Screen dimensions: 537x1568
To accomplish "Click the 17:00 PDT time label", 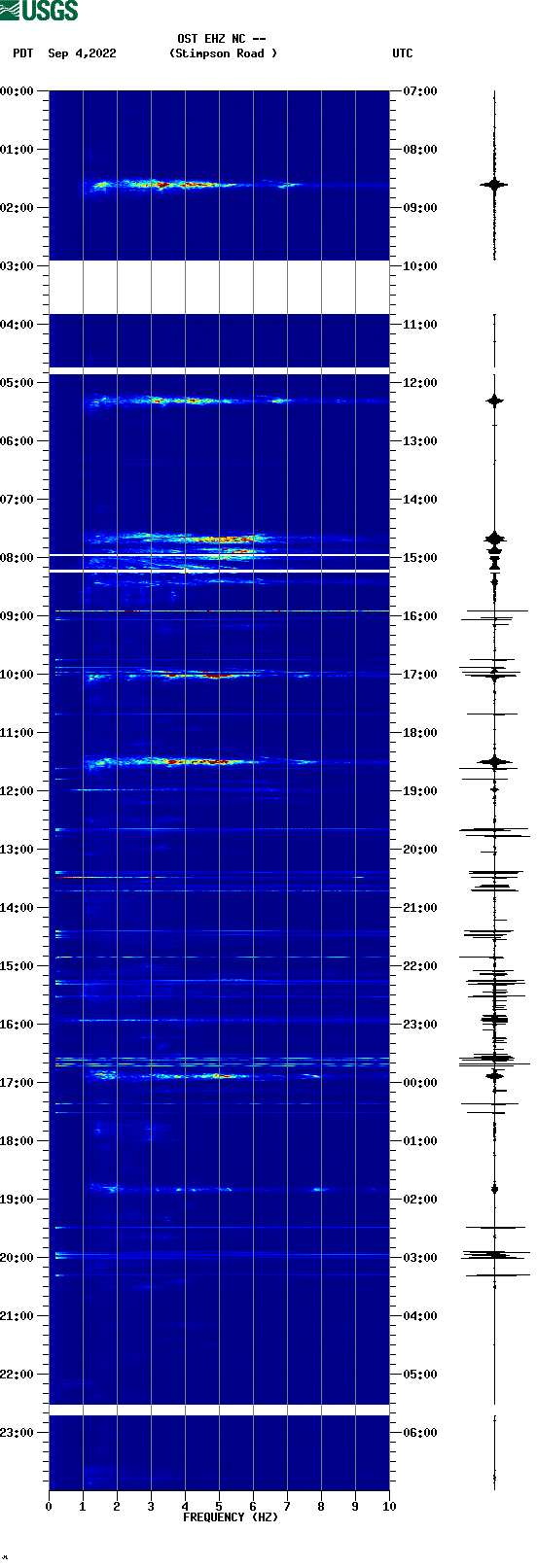I will click(18, 1083).
